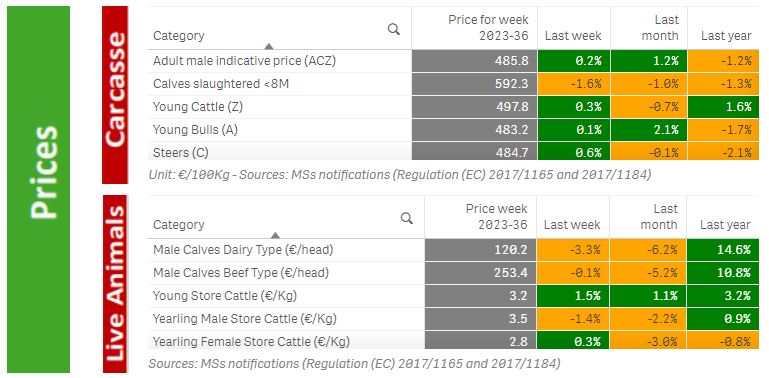Open Category search in Carcasse table
Screen dimensions: 769x378
click(393, 29)
